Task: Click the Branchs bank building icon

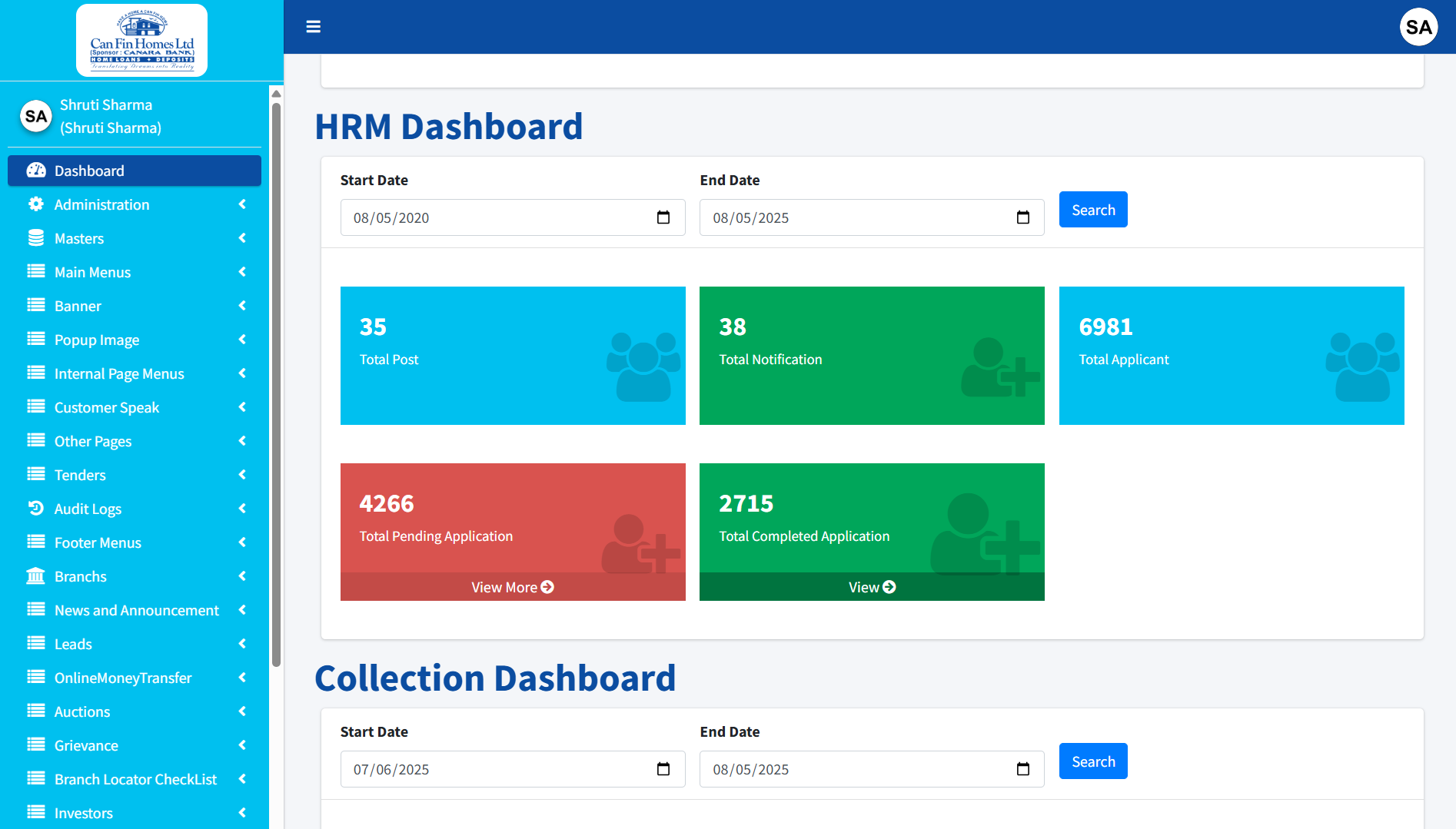Action: (36, 576)
